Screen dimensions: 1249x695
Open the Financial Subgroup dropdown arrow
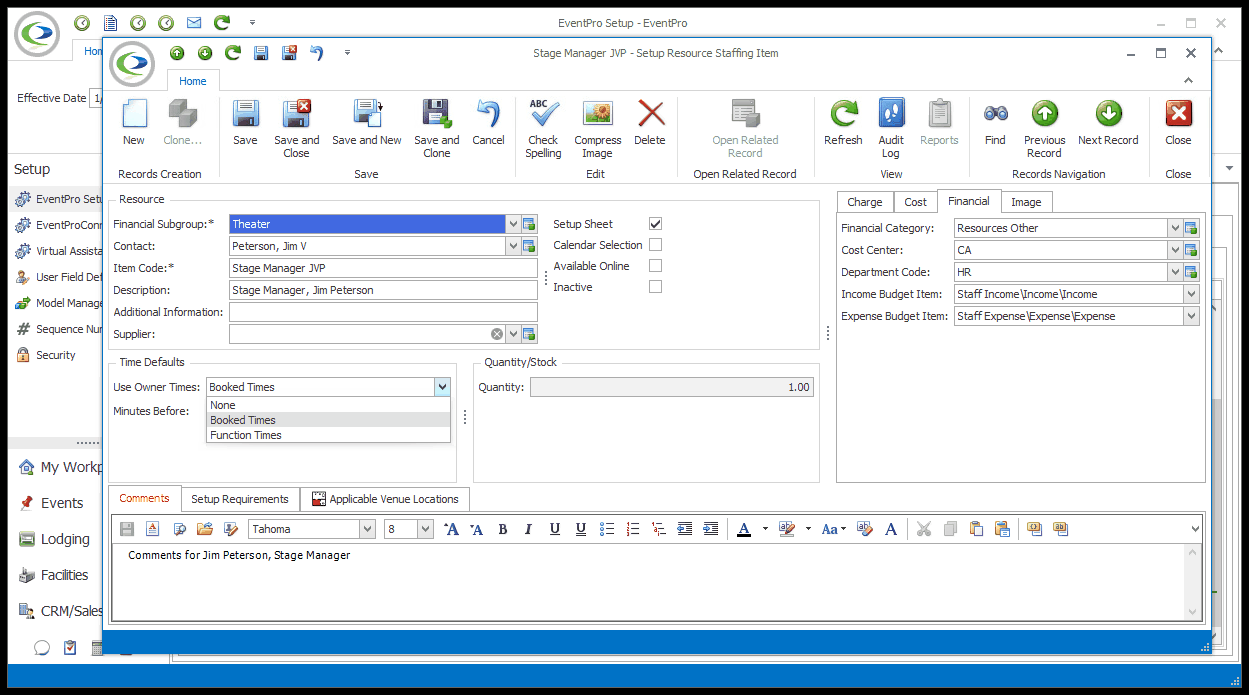[513, 224]
